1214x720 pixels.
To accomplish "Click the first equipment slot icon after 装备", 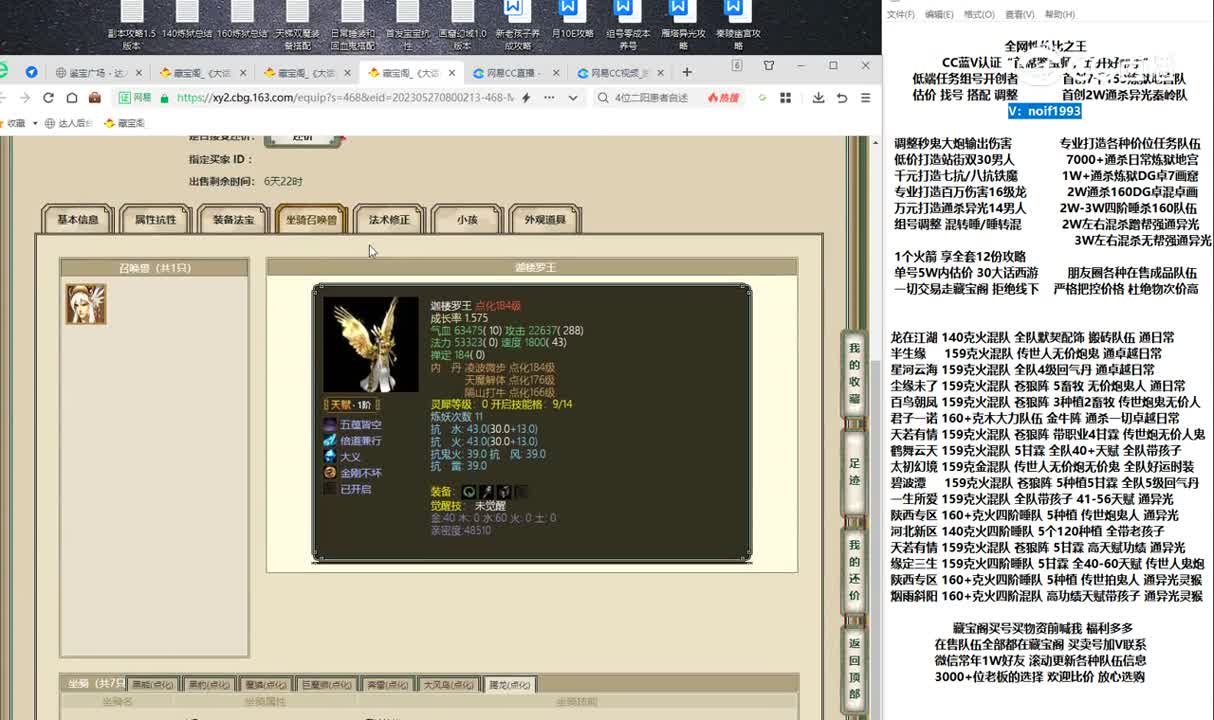I will click(468, 492).
